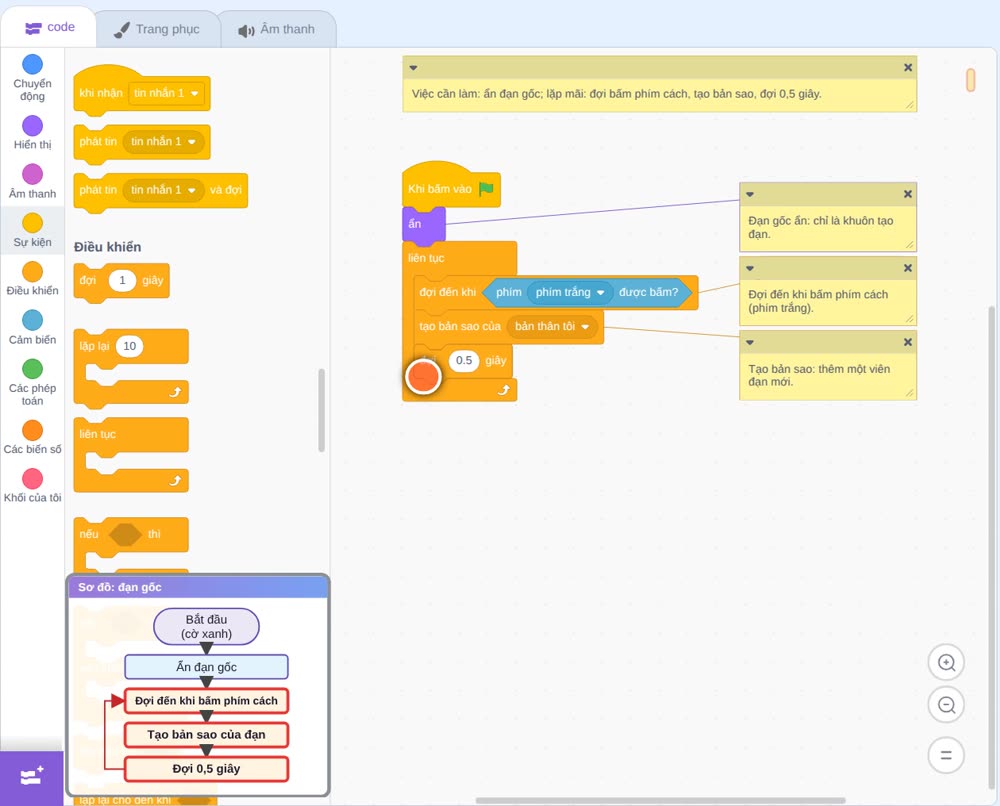Switch to the Âm thanh tab
The height and width of the screenshot is (806, 1000).
[x=277, y=29]
